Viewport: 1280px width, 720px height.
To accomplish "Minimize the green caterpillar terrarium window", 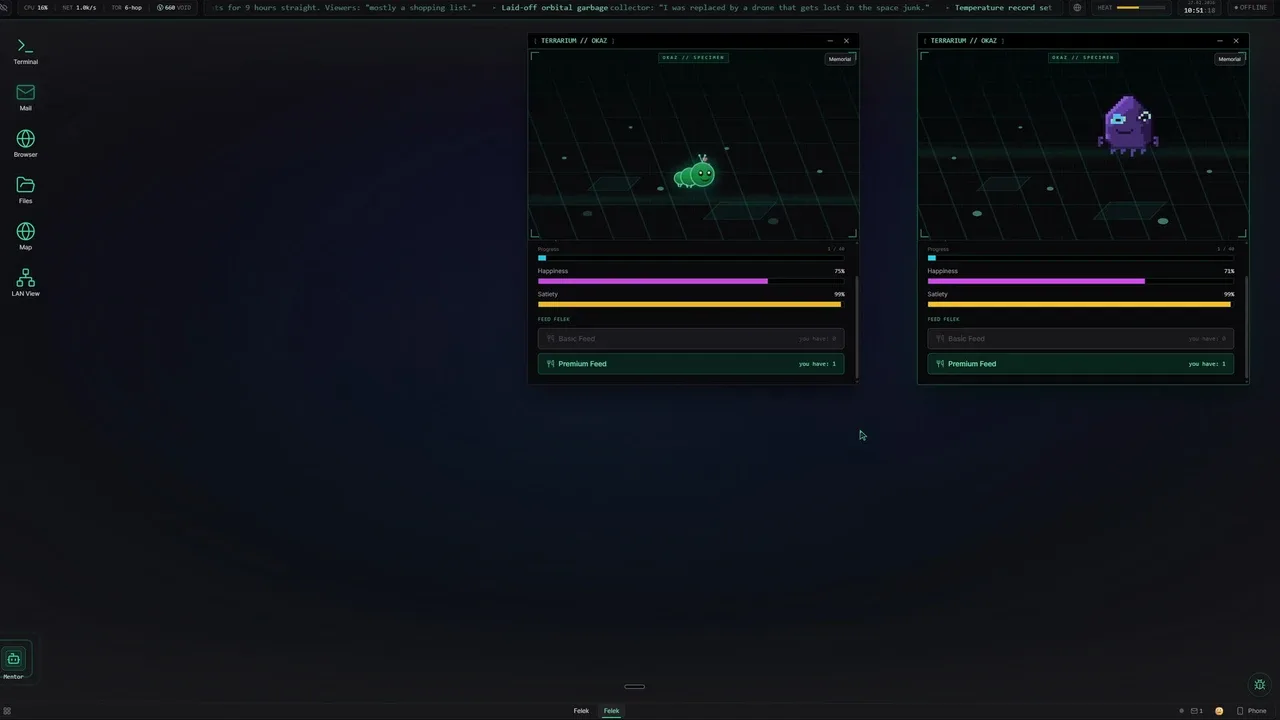I will point(830,41).
